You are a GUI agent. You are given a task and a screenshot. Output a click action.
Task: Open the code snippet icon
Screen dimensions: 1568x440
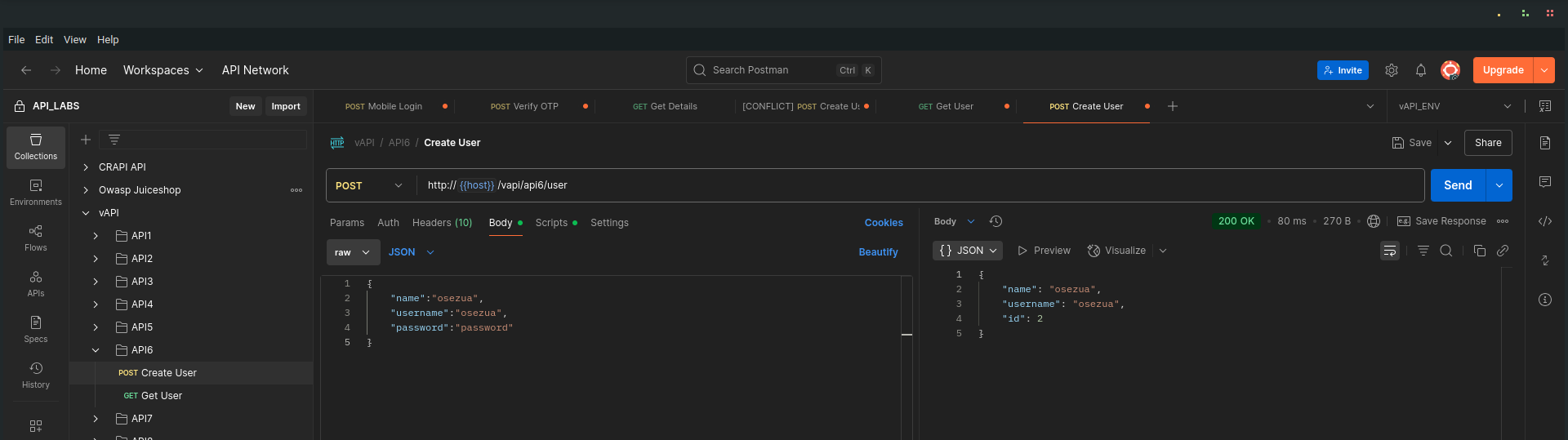(1545, 221)
